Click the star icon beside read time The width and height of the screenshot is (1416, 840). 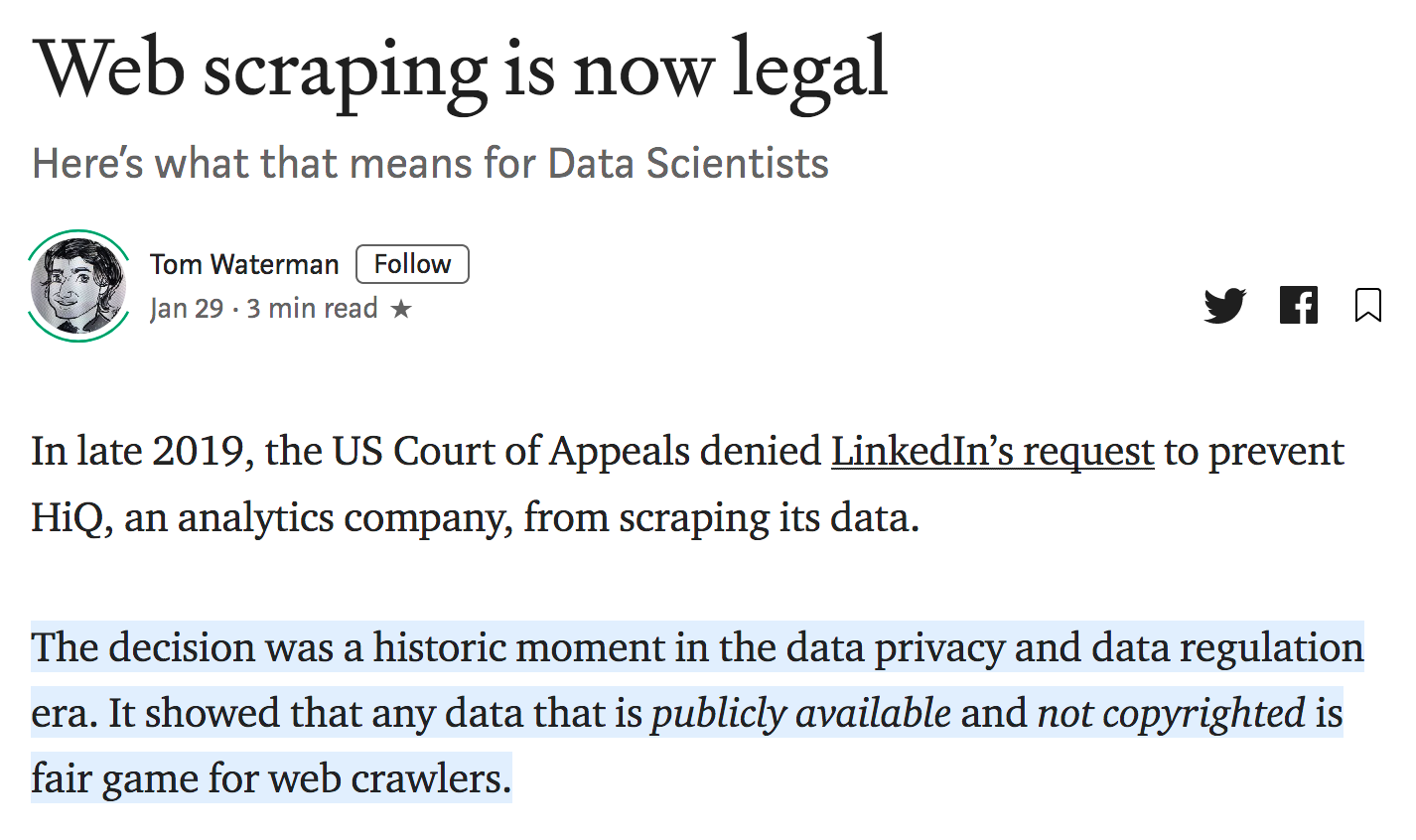[401, 309]
